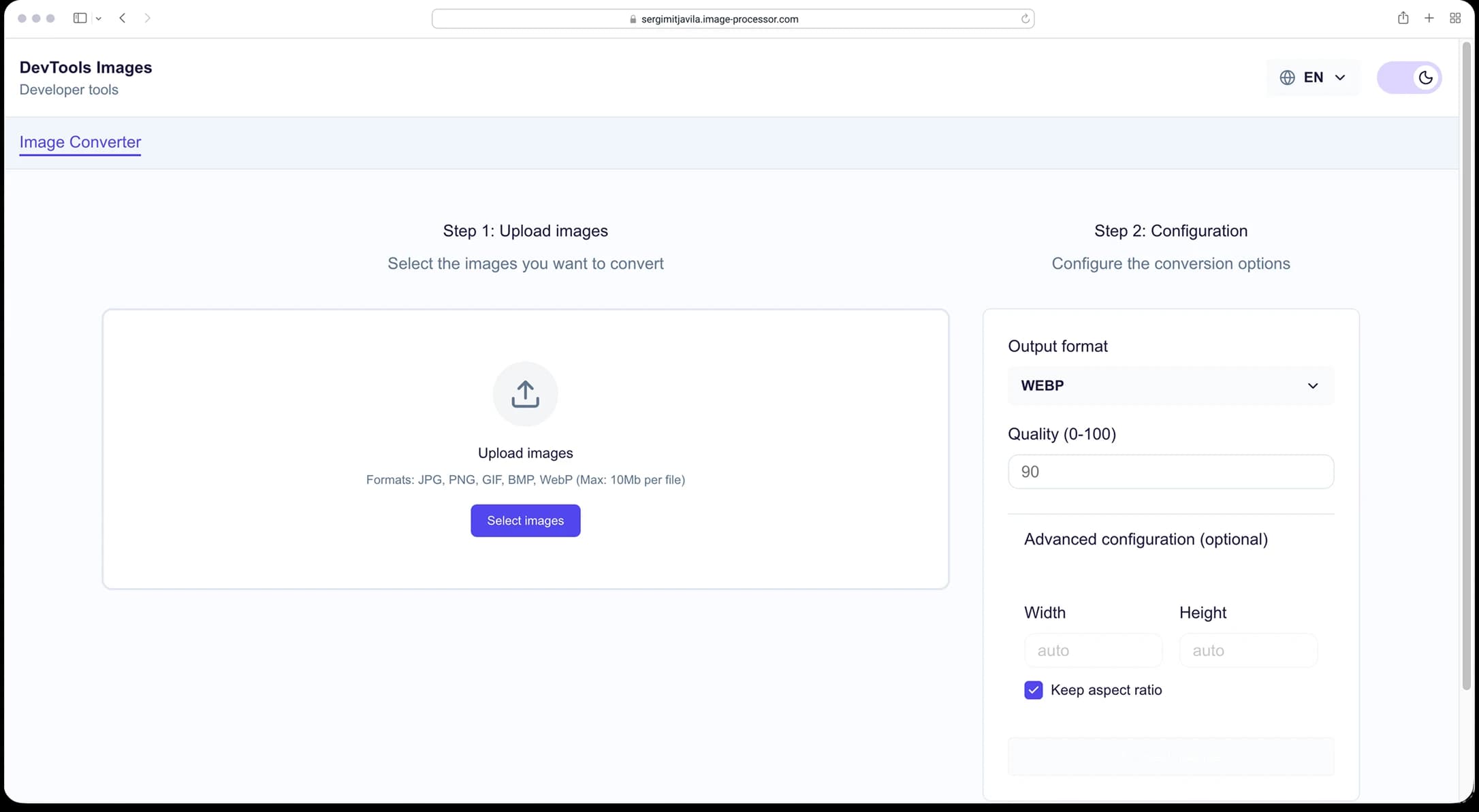
Task: Focus the Quality input field
Action: point(1171,472)
